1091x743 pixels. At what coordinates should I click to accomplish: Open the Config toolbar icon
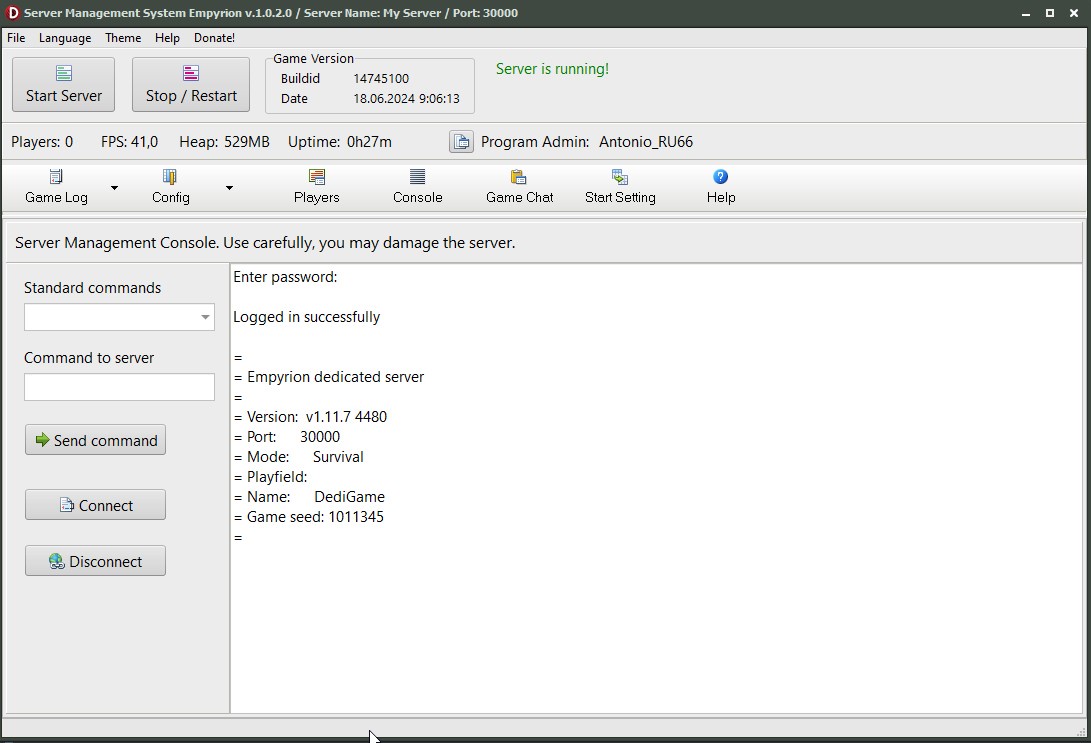click(170, 186)
